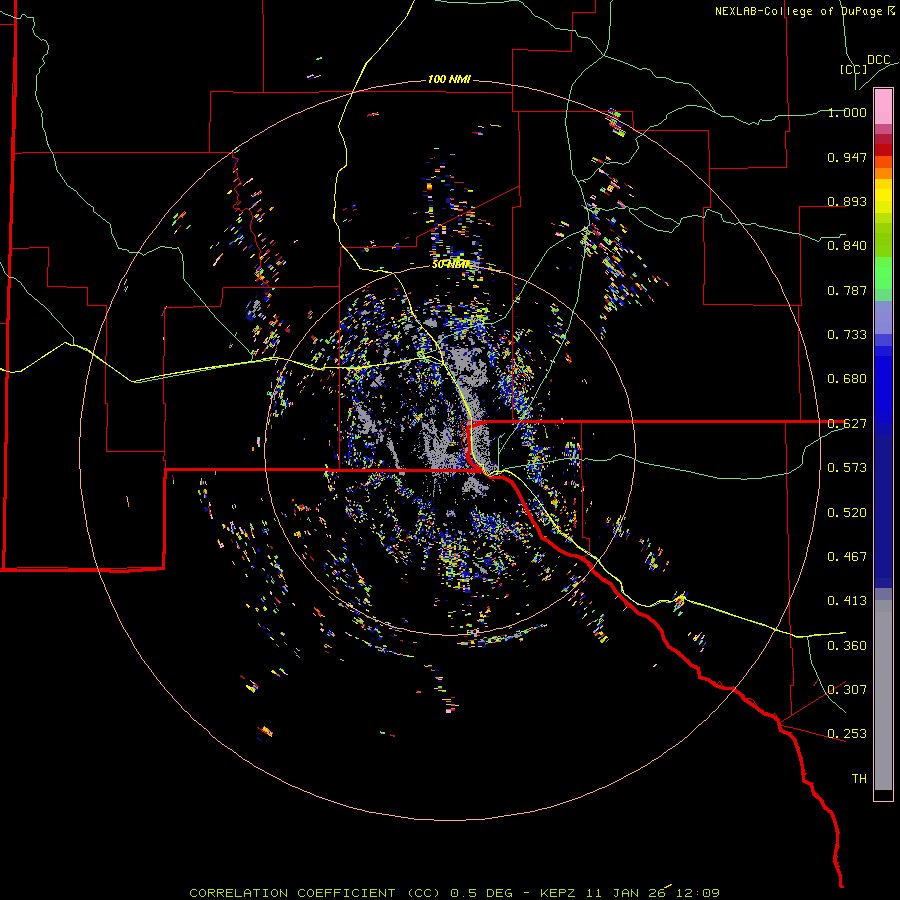The image size is (900, 900).
Task: Click the [CC] label above color scale
Action: 853,69
